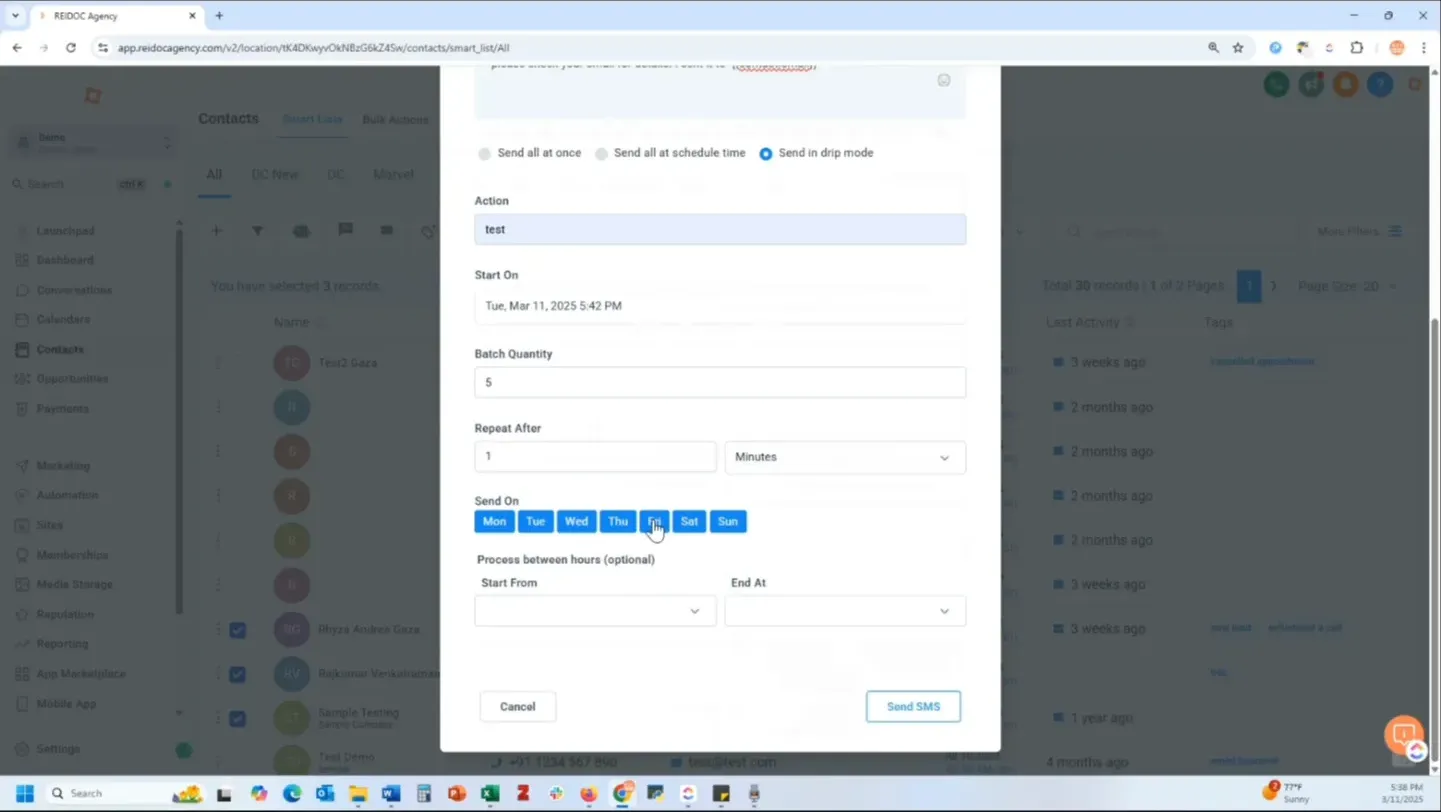Open the browser extensions puzzle icon
Screen dimensions: 1441x812
click(x=1357, y=48)
